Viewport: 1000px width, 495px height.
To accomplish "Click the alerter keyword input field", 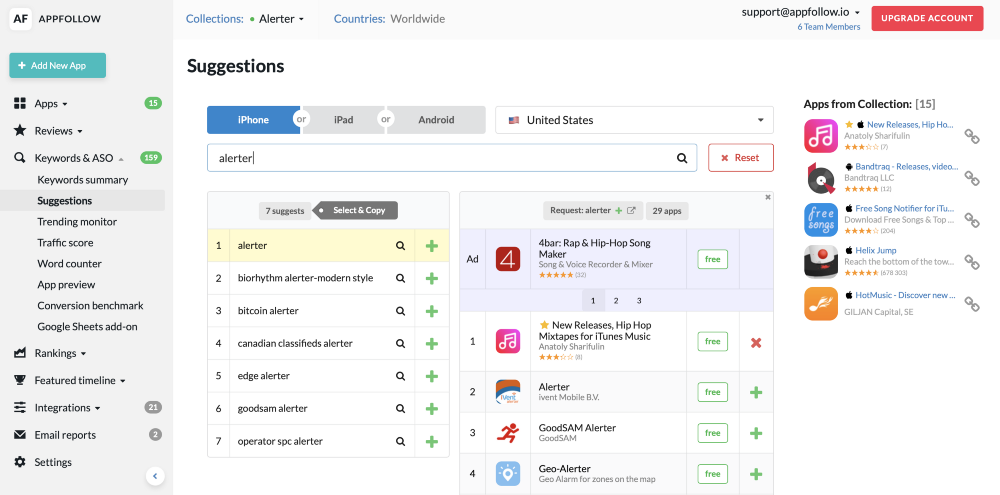I will [x=440, y=158].
